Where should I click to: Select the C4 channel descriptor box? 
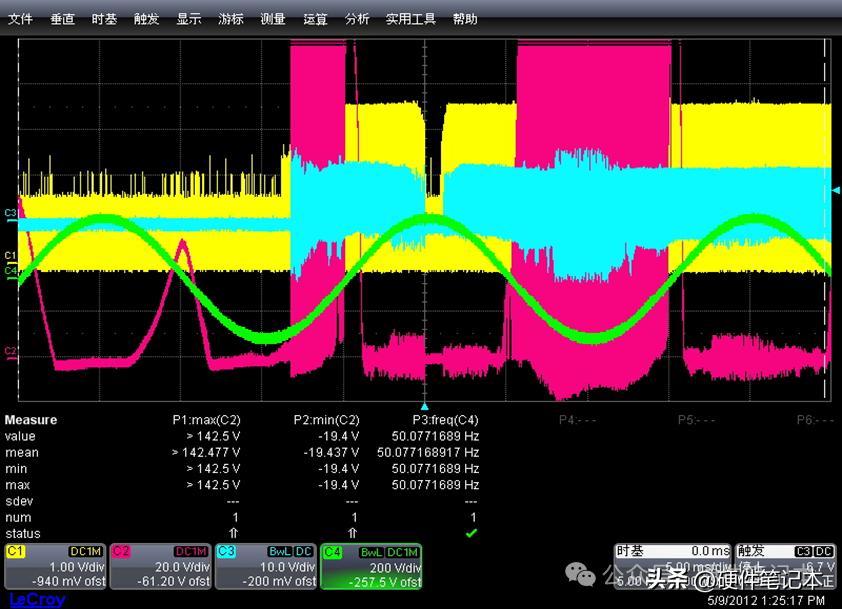pos(370,566)
